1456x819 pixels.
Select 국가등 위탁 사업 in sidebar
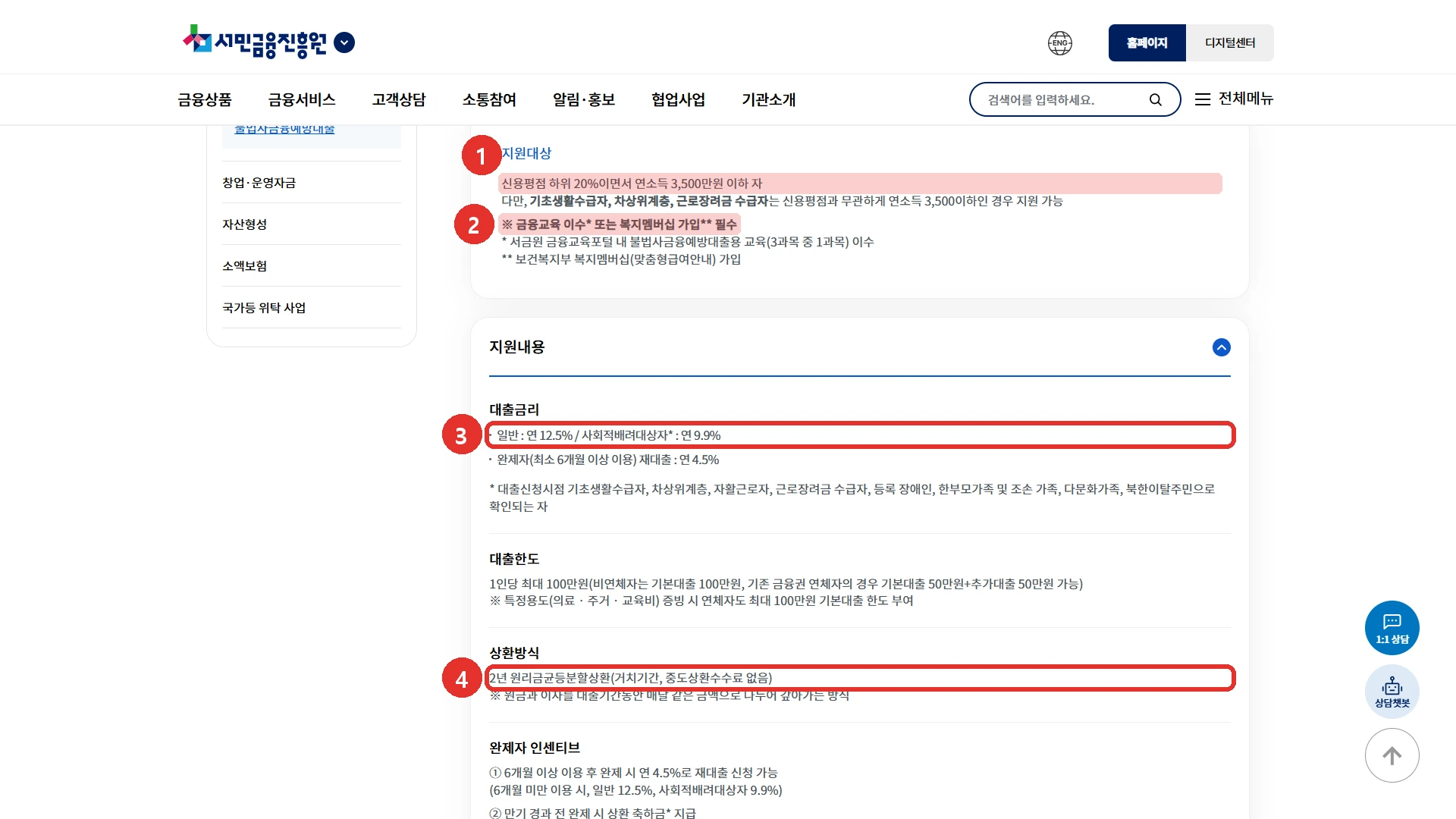tap(264, 308)
